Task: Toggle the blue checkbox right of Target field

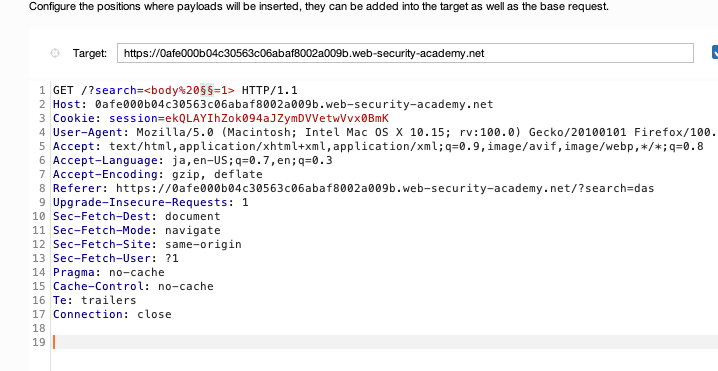Action: pos(715,53)
